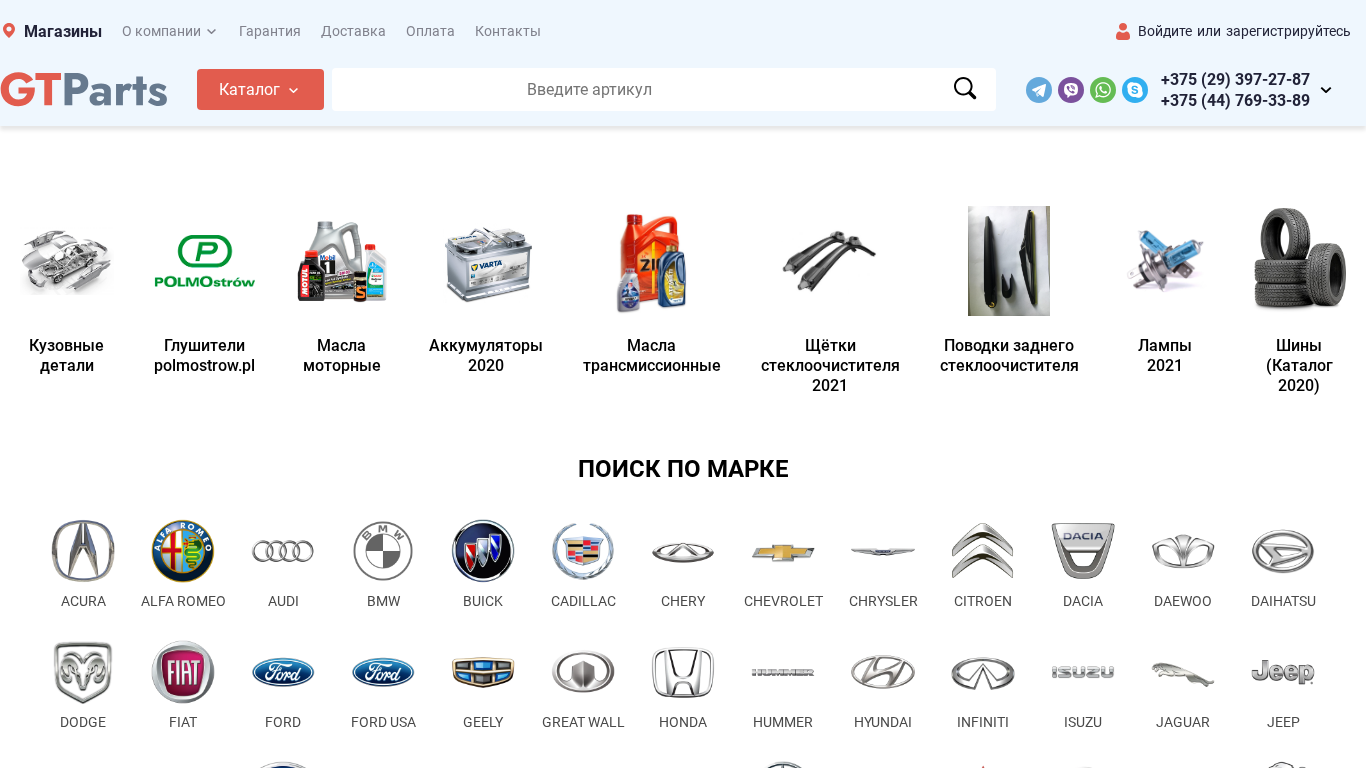Open the Доставка menu item

353,31
